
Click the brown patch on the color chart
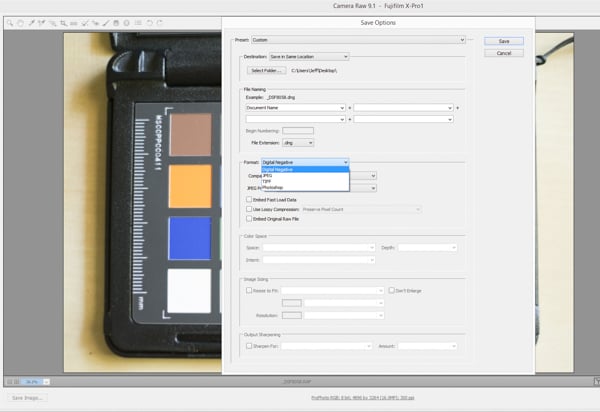tap(190, 135)
